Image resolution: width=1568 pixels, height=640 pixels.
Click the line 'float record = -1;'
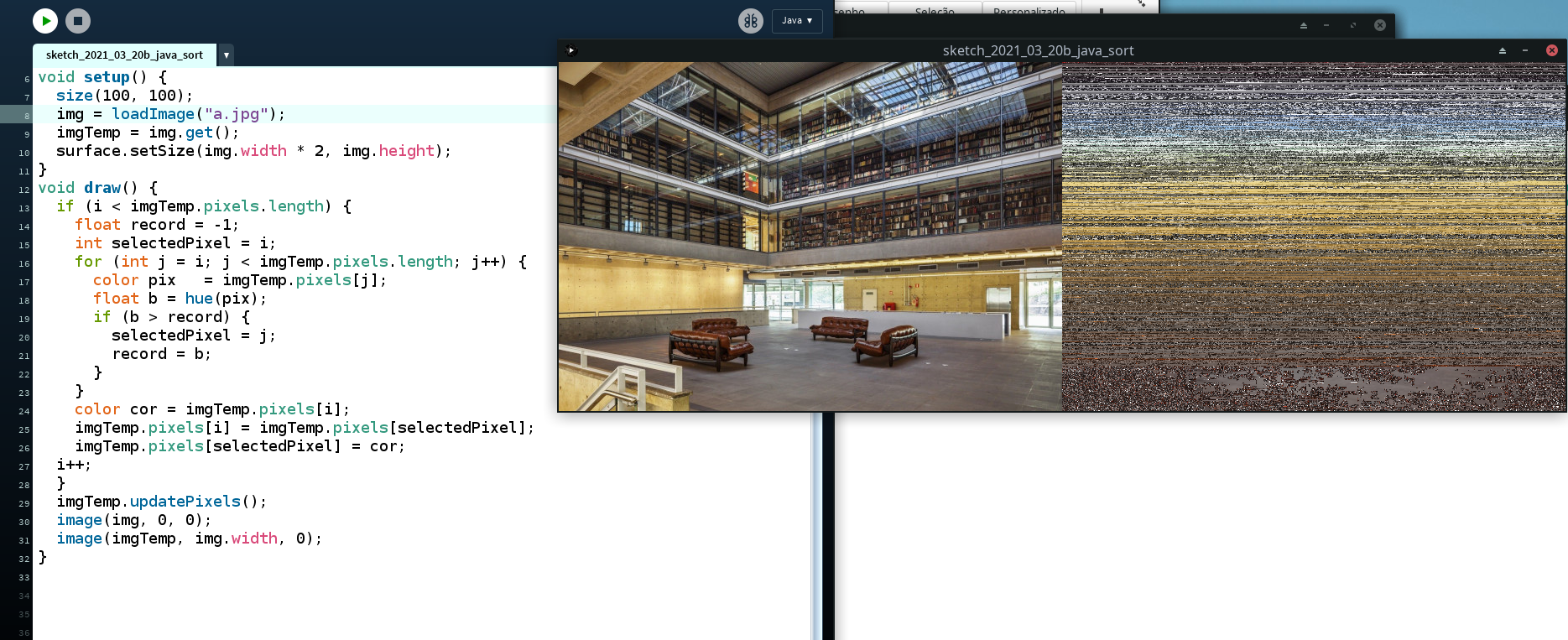click(157, 225)
